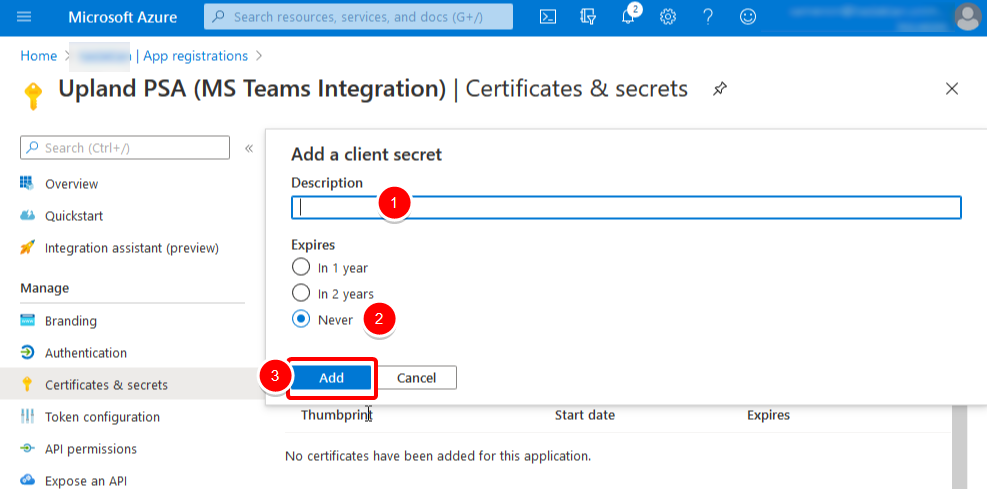Select the In 2 years expiry option
The image size is (987, 489).
[301, 293]
